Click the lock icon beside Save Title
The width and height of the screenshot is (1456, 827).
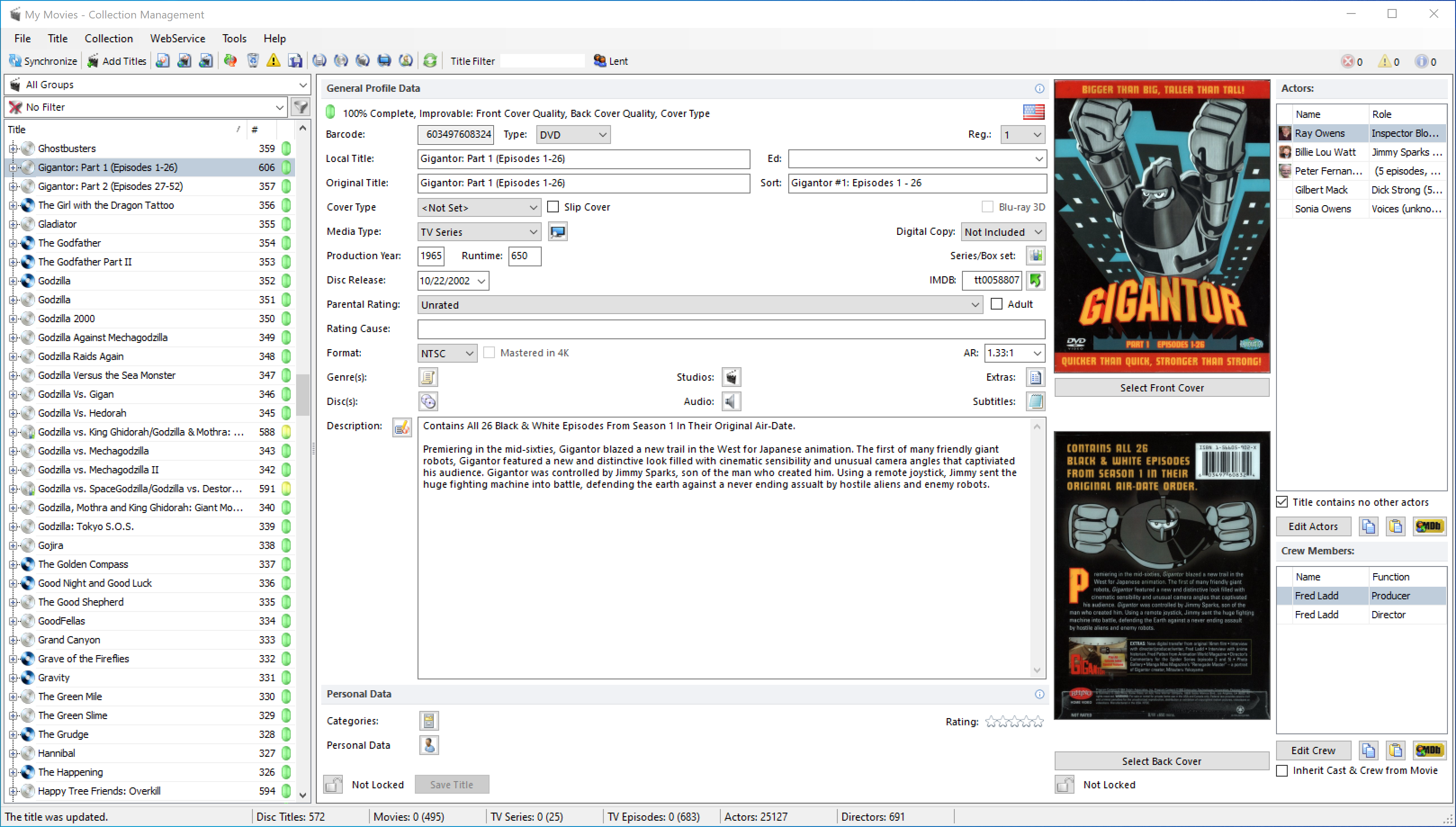333,784
